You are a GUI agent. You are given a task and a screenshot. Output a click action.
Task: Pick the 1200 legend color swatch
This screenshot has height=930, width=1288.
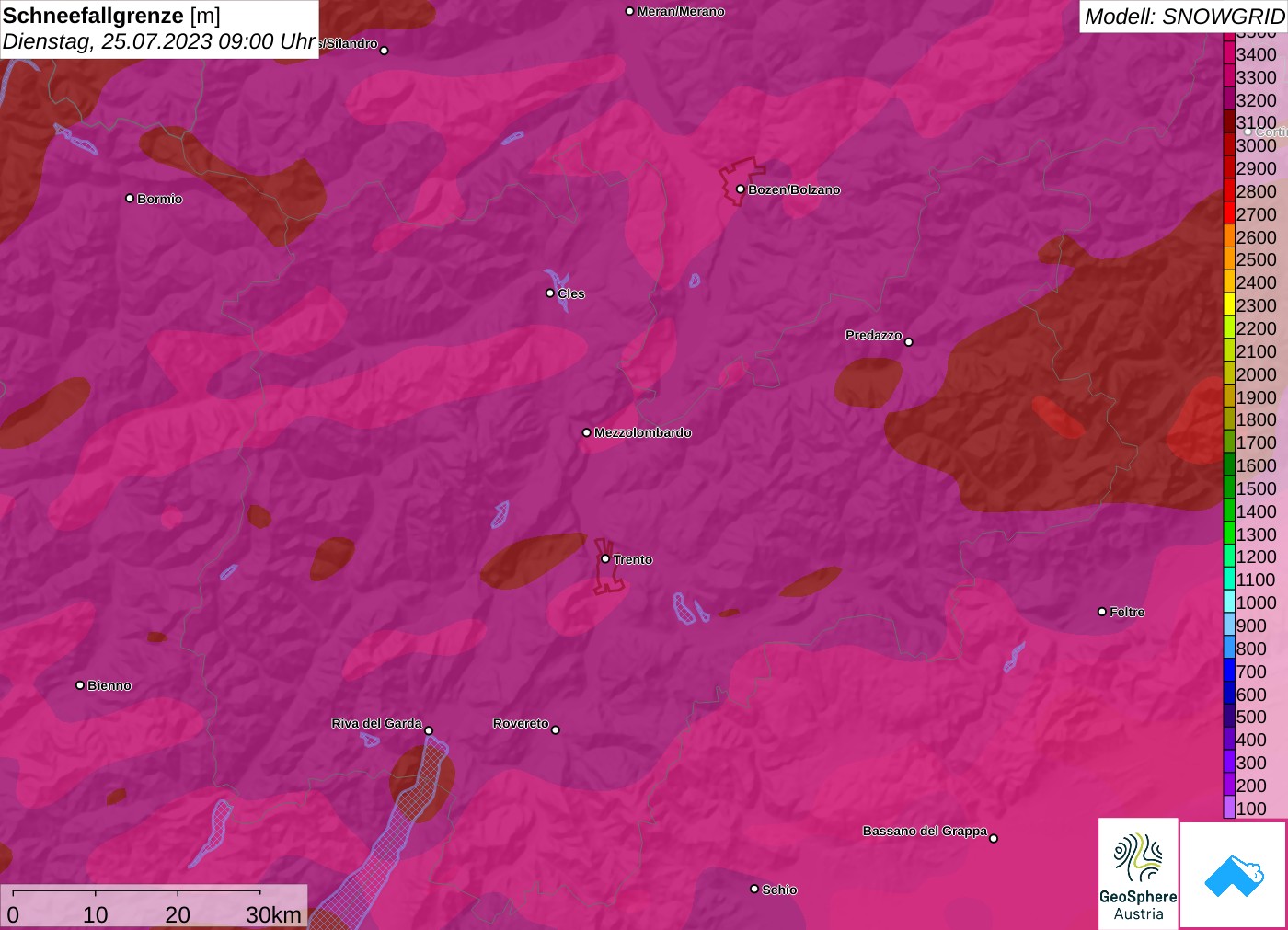tap(1229, 557)
